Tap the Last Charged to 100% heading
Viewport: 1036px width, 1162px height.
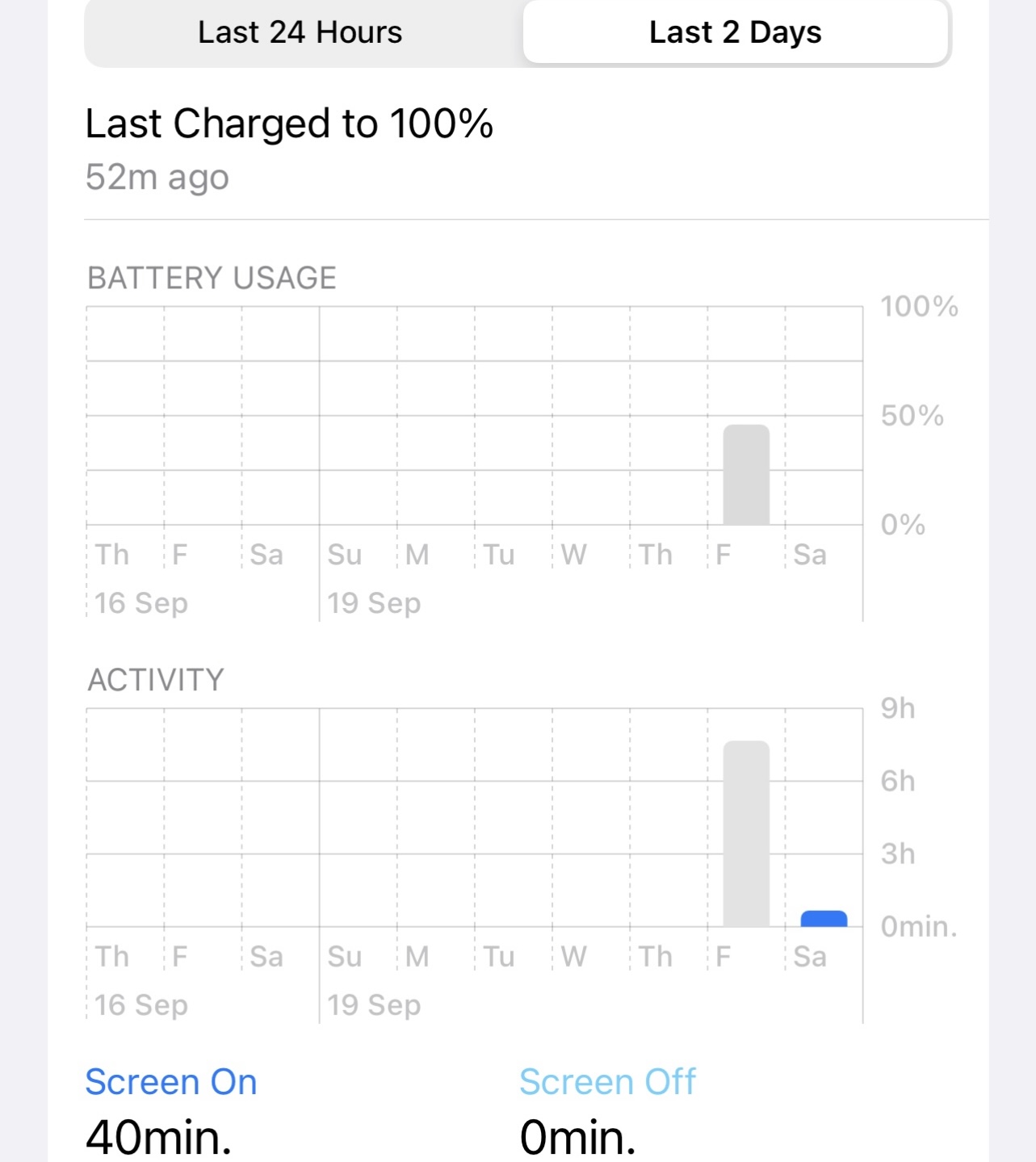(x=289, y=124)
